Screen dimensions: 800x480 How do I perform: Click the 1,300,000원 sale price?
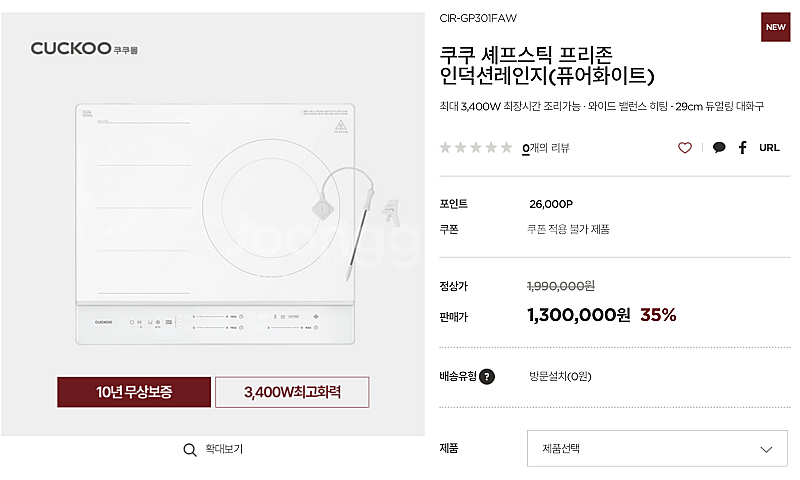pyautogui.click(x=579, y=315)
